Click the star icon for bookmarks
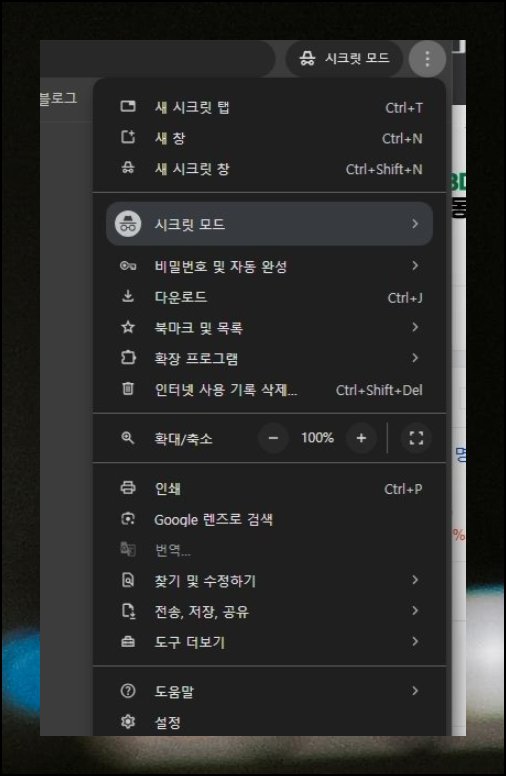Screen dimensions: 506x776 [x=128, y=327]
